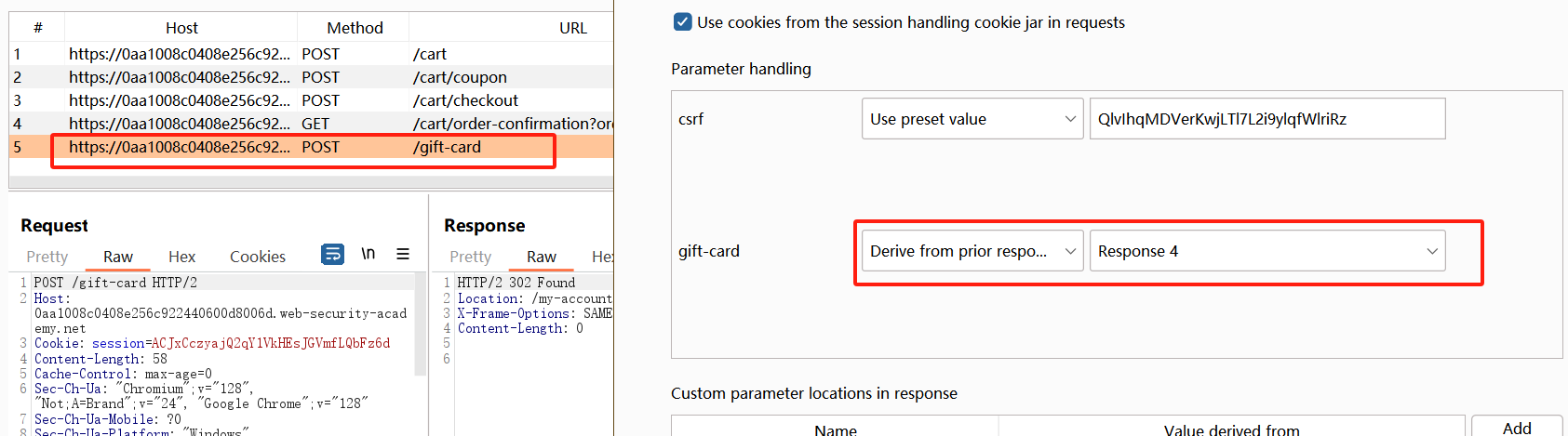
Task: Select the GET order-confirmation request row
Action: click(x=311, y=124)
